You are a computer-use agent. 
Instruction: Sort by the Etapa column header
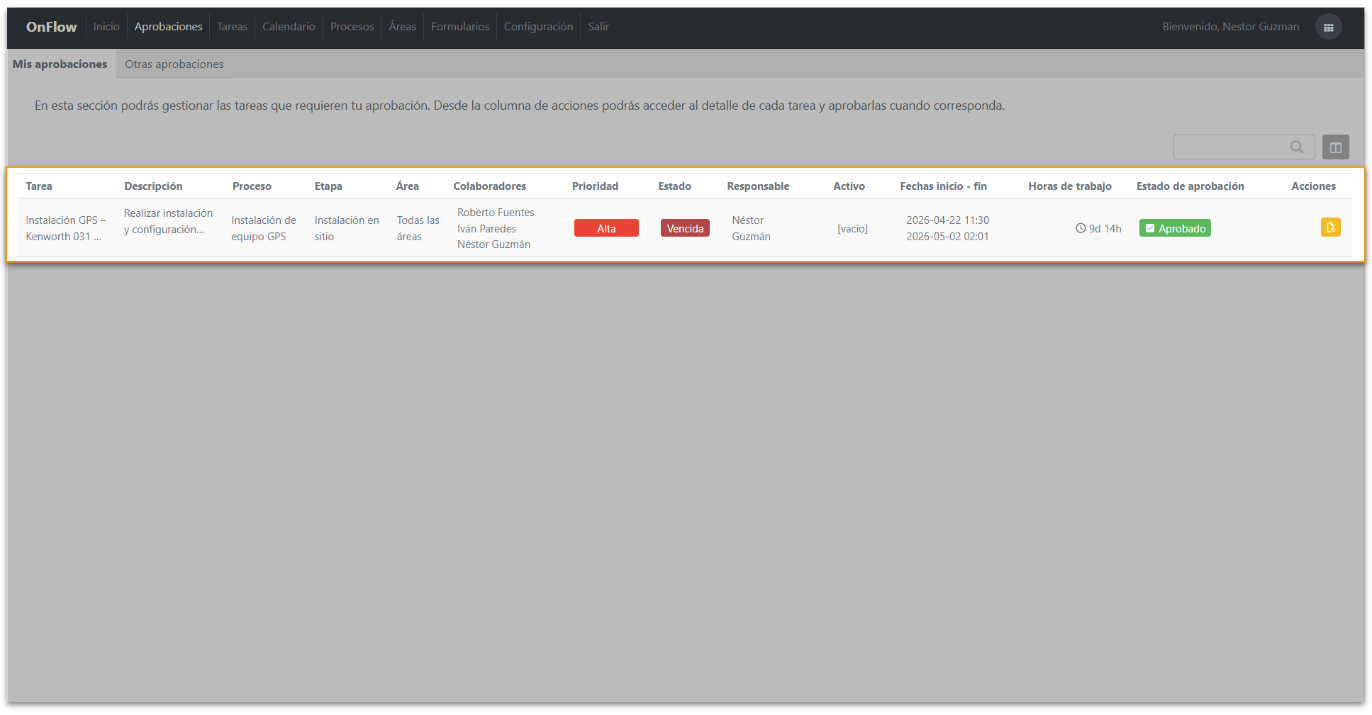point(328,186)
